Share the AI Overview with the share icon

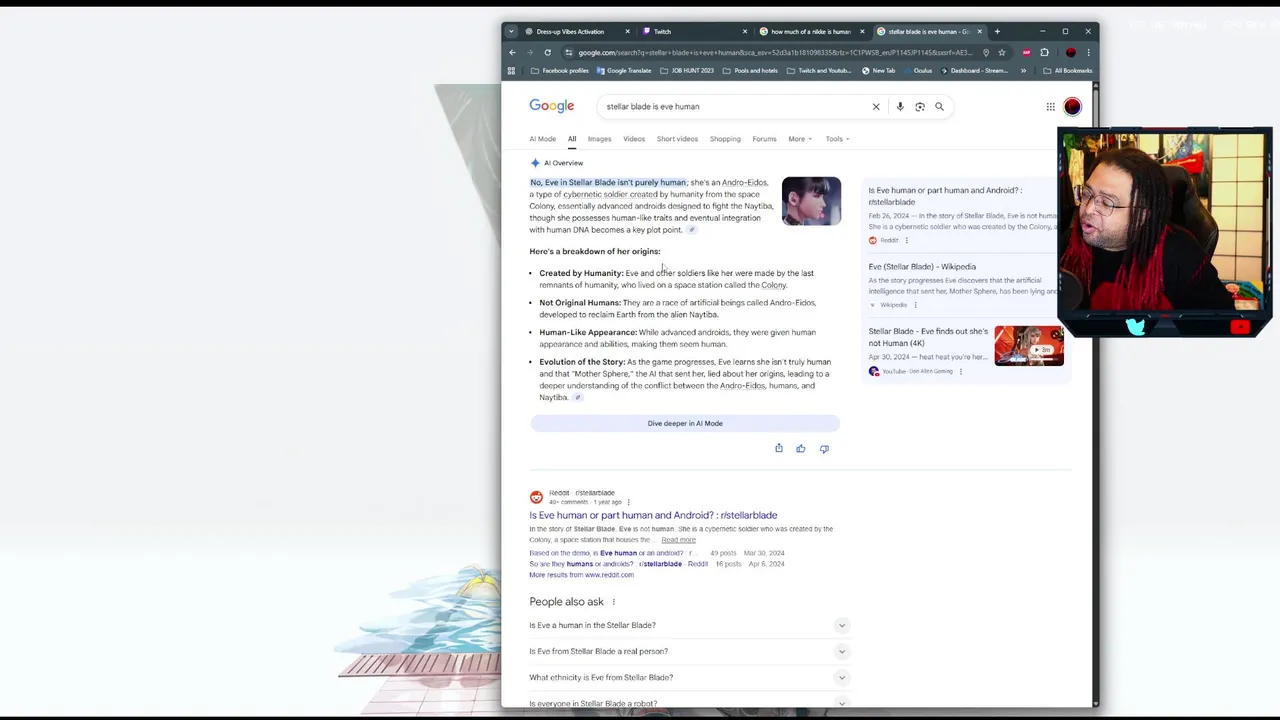pyautogui.click(x=779, y=448)
